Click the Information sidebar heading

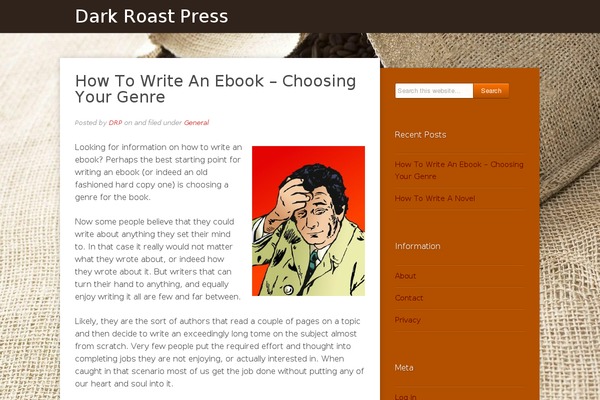417,246
